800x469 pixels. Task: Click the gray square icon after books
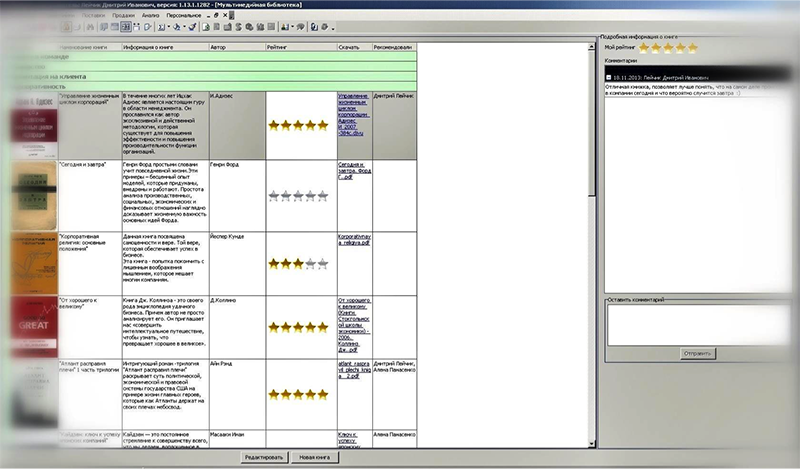click(x=271, y=27)
